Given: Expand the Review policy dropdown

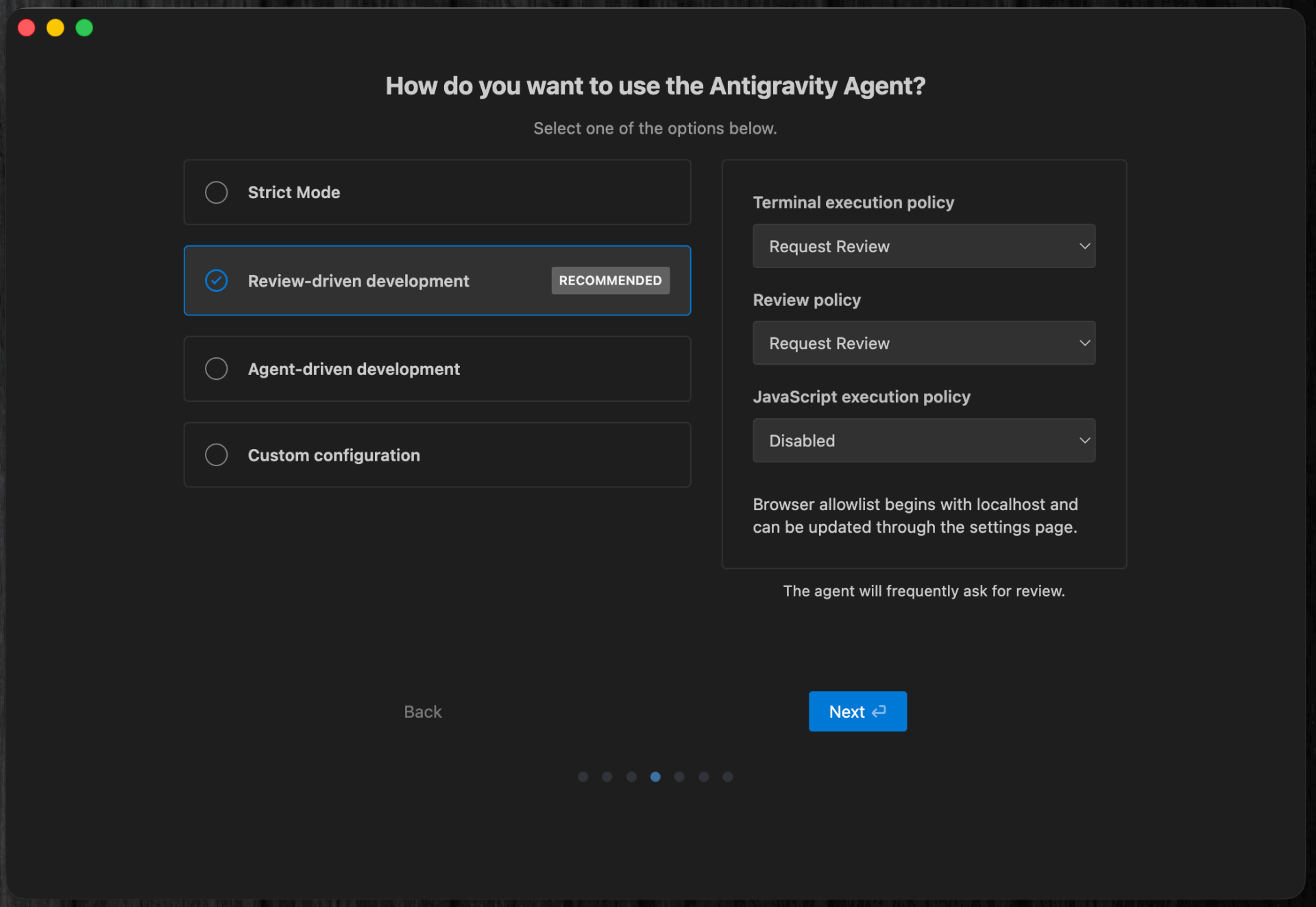Looking at the screenshot, I should point(923,343).
